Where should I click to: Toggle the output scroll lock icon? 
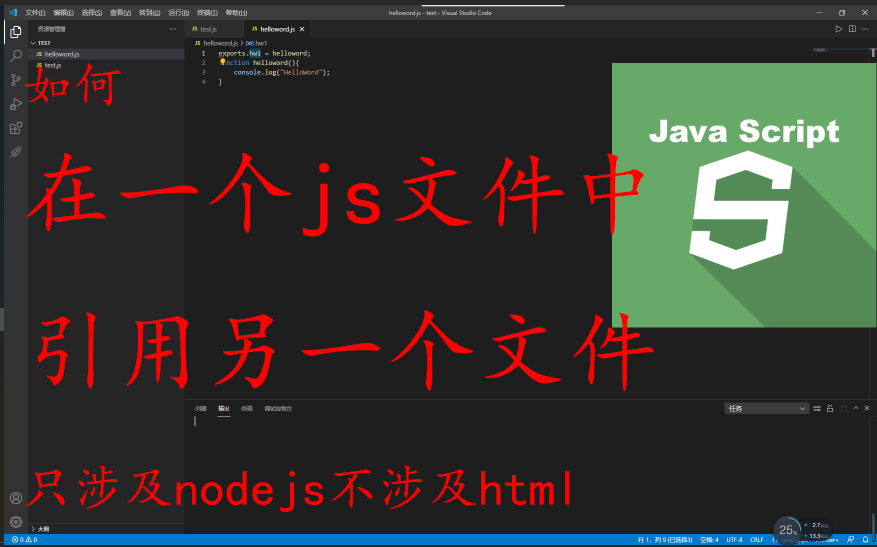click(830, 408)
